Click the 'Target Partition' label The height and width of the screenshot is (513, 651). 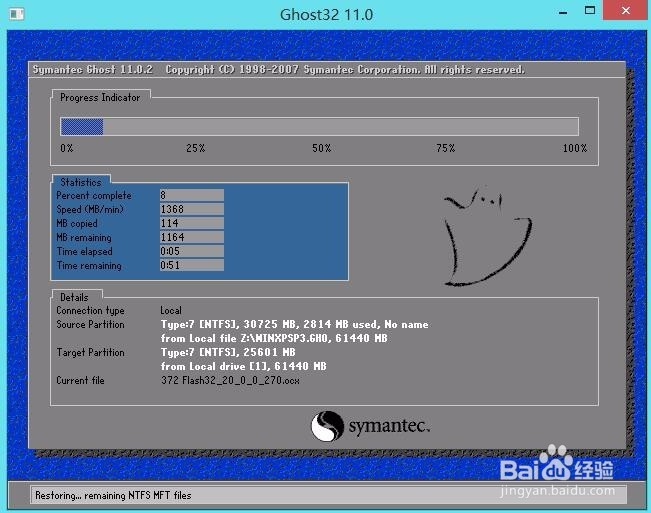(91, 352)
